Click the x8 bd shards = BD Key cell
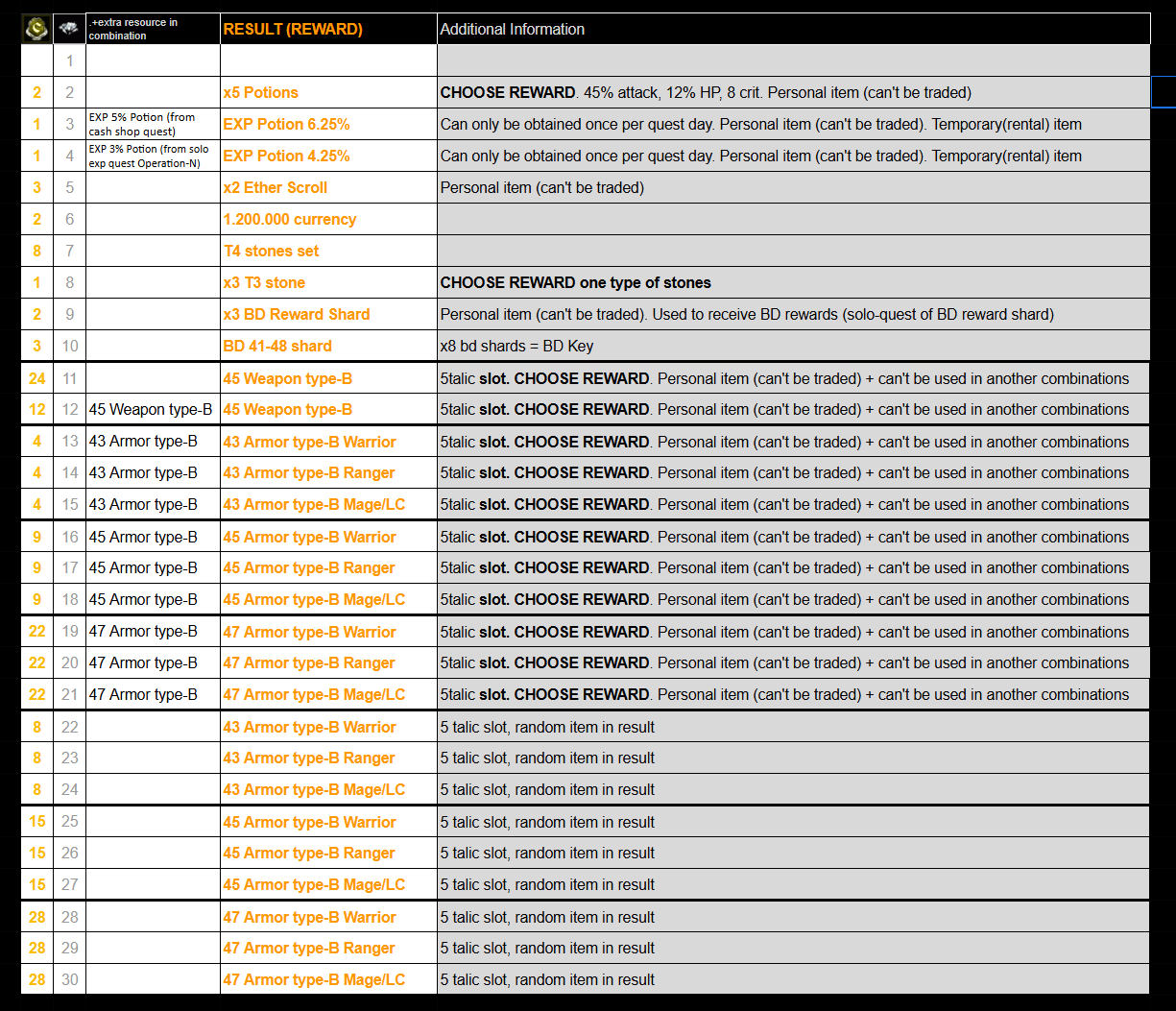Viewport: 1176px width, 1011px height. coord(515,346)
